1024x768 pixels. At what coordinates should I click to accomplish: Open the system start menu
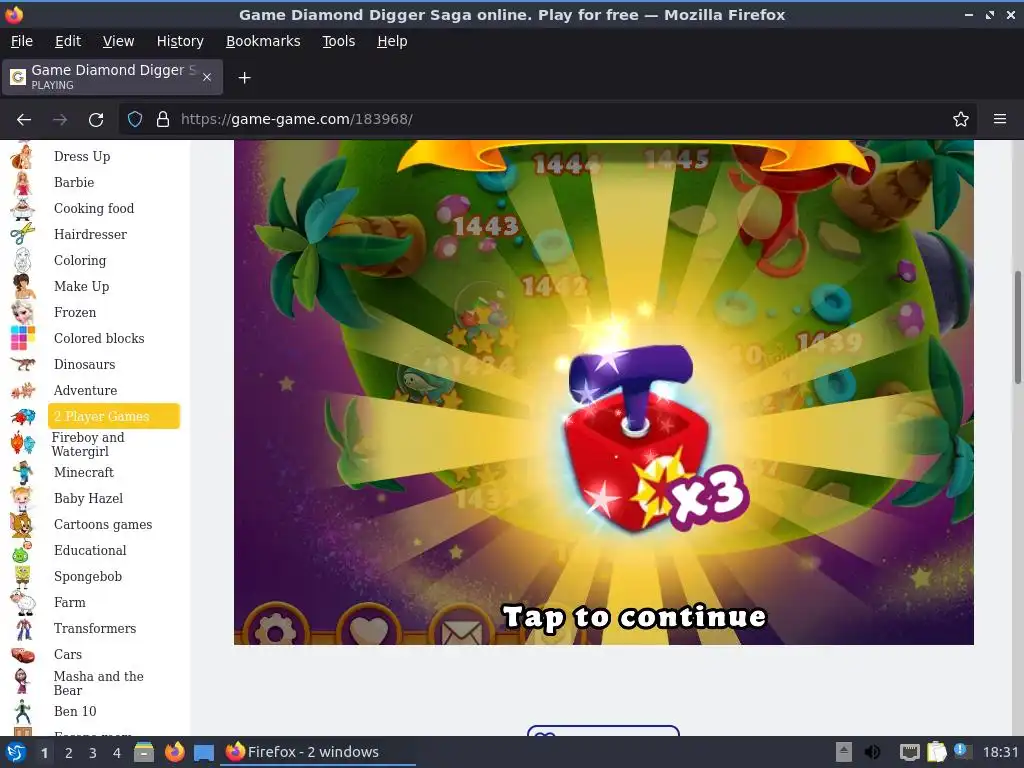tap(16, 752)
